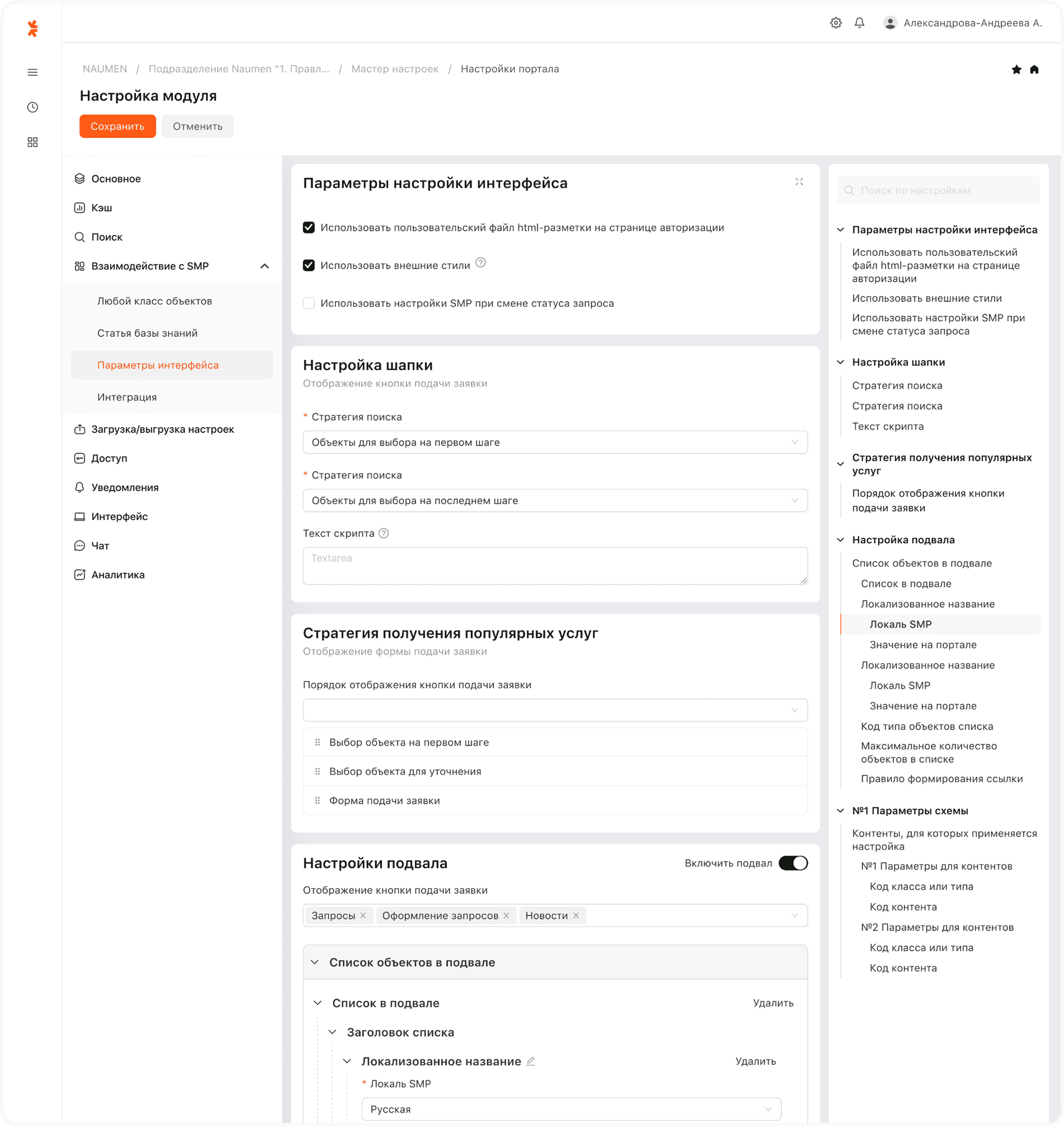Select the Кэш section icon in sidebar
Image resolution: width=1064 pixels, height=1126 pixels.
coord(79,207)
